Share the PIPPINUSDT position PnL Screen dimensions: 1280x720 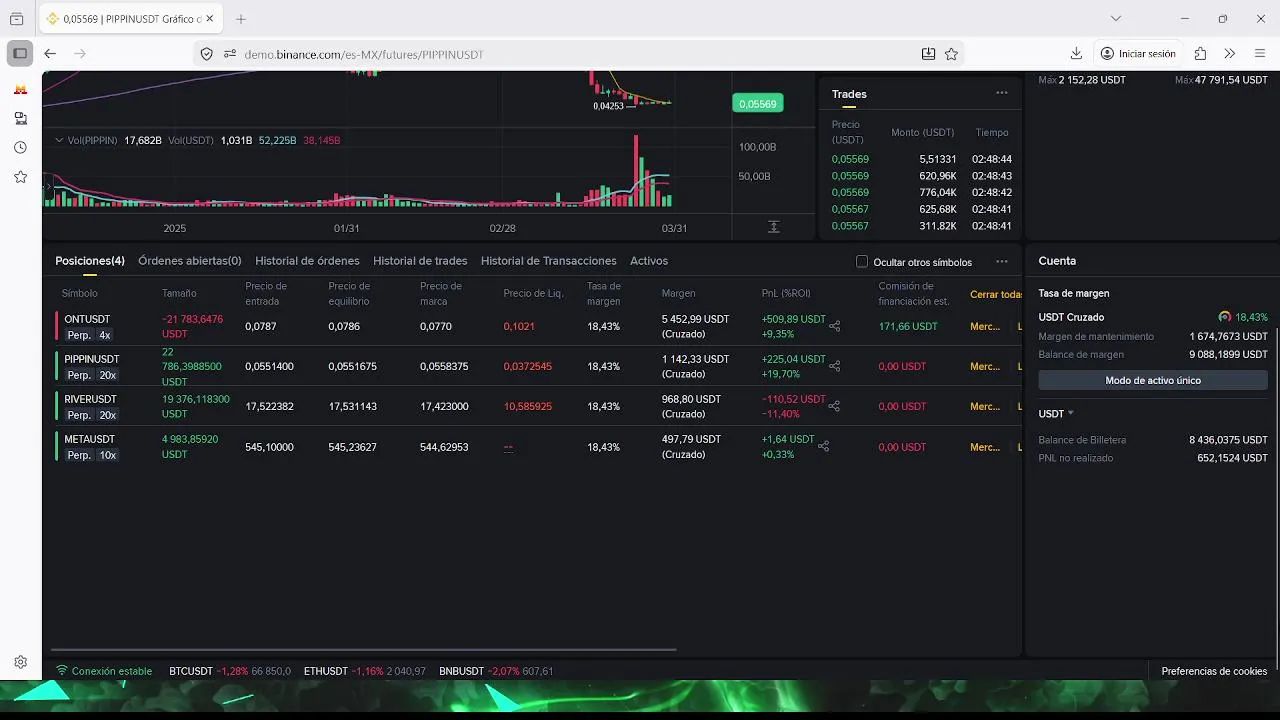(x=835, y=366)
